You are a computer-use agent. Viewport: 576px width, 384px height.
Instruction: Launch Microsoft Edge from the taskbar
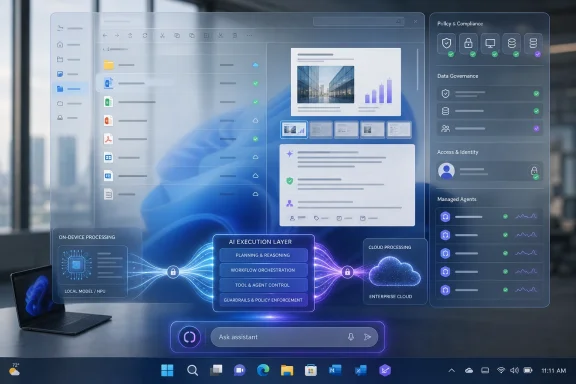tap(263, 370)
